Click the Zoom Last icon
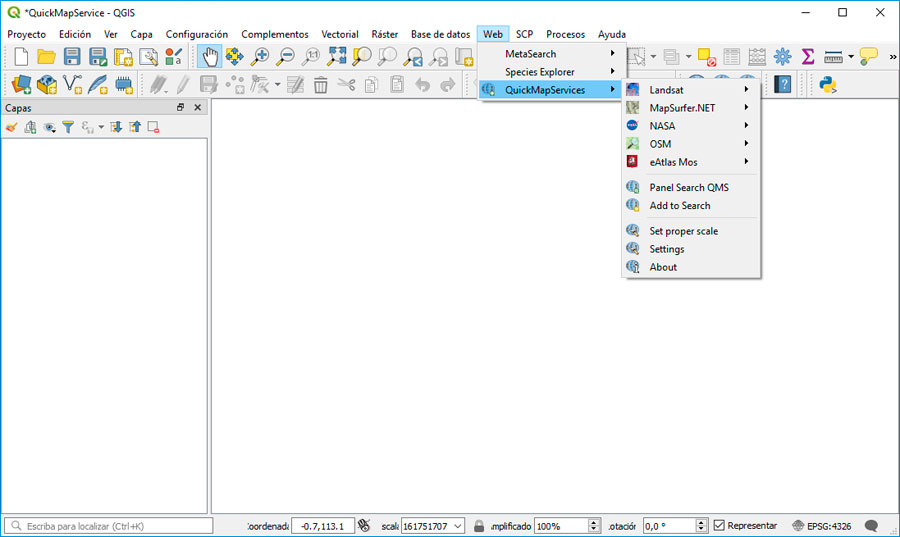Viewport: 900px width, 537px height. [413, 56]
